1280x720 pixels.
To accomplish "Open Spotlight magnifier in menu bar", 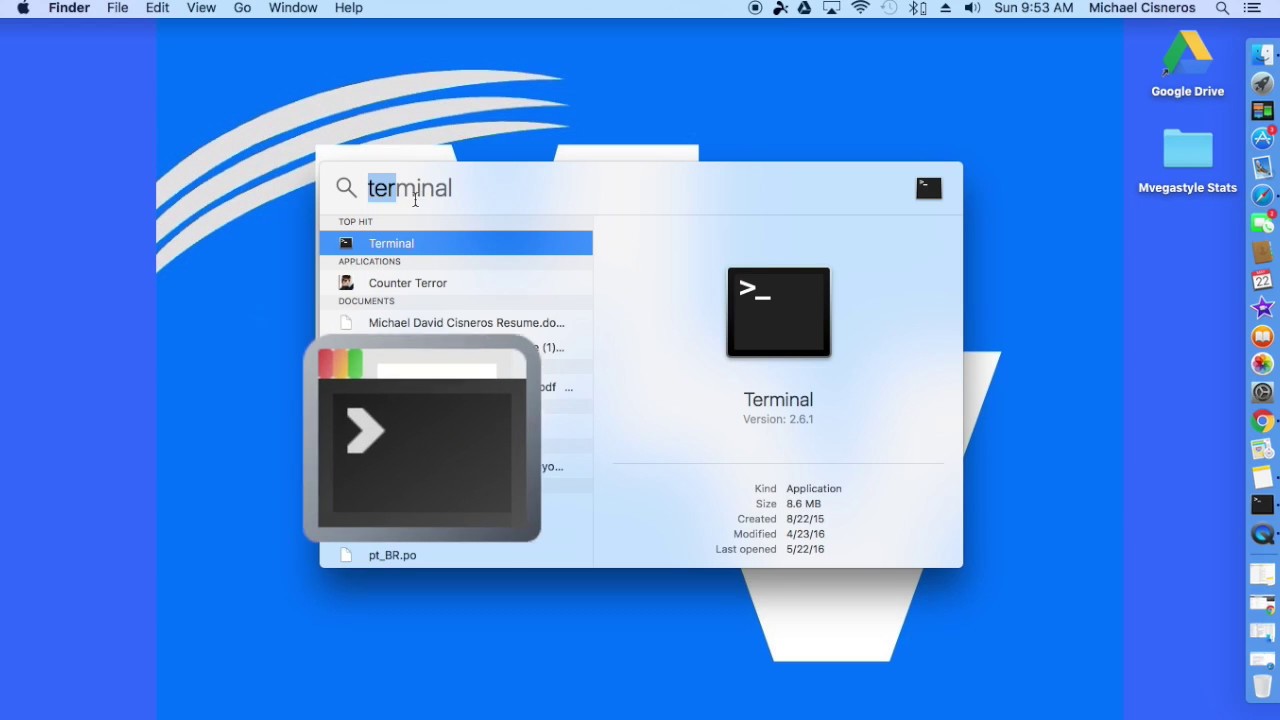I will [x=1222, y=8].
